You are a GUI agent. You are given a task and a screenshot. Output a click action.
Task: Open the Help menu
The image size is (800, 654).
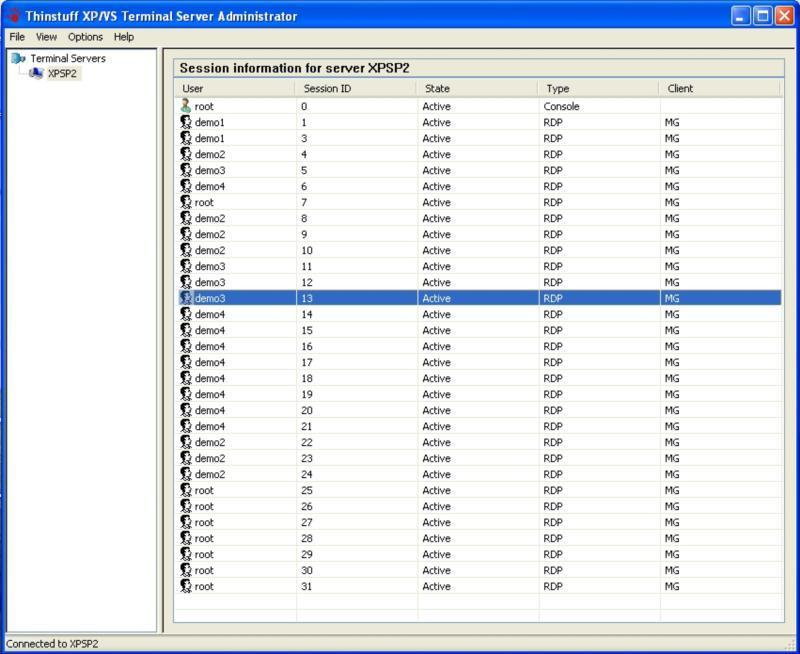coord(123,37)
